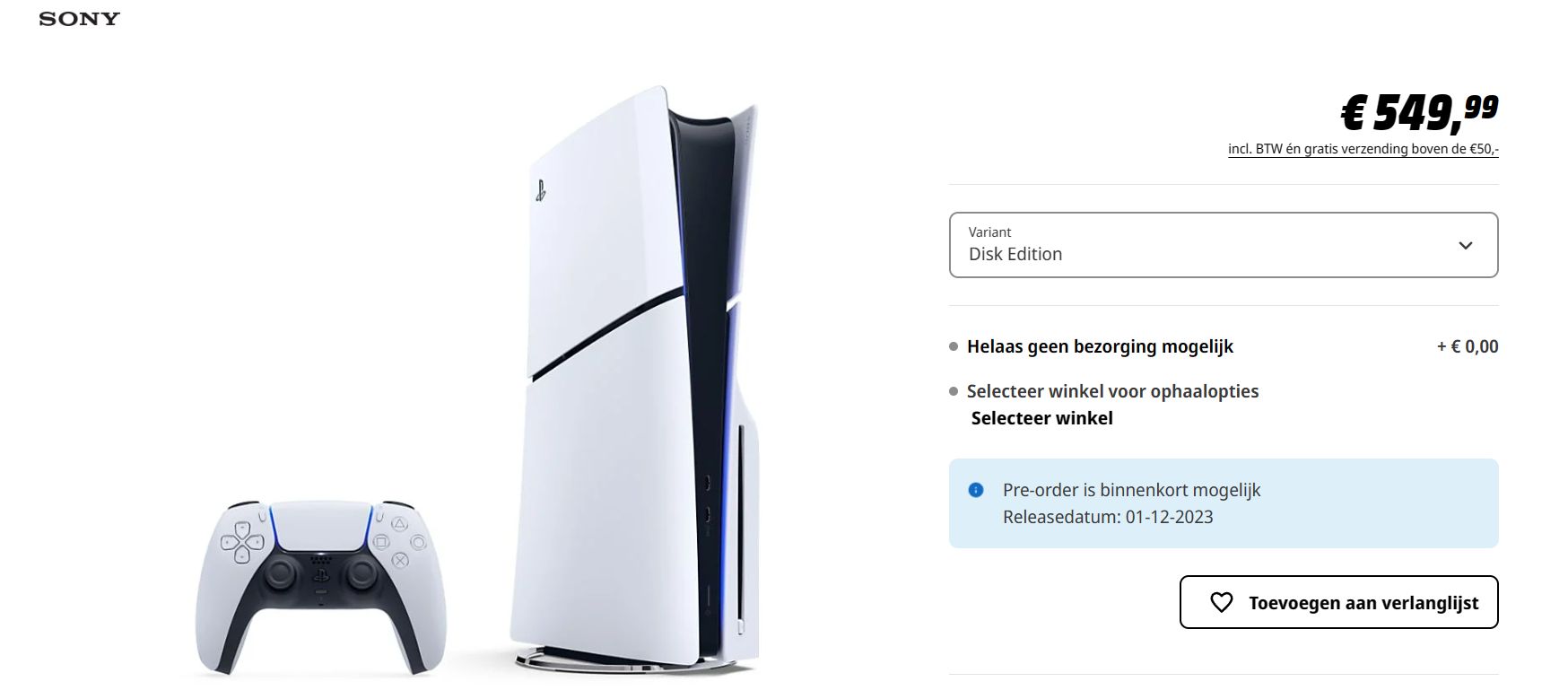
Task: Click the PlayStation logo on the console image
Action: pos(541,191)
